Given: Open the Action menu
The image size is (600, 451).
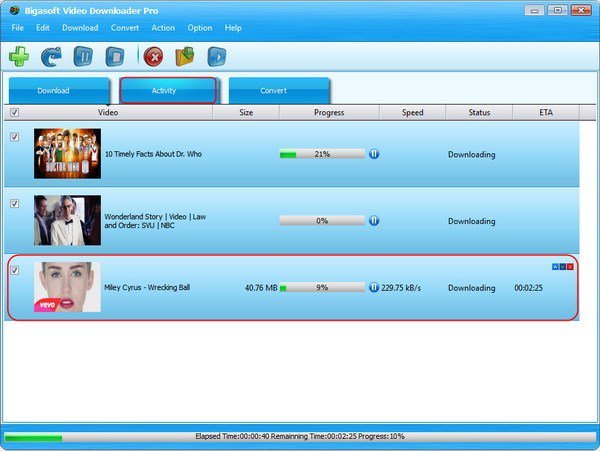Looking at the screenshot, I should (163, 28).
